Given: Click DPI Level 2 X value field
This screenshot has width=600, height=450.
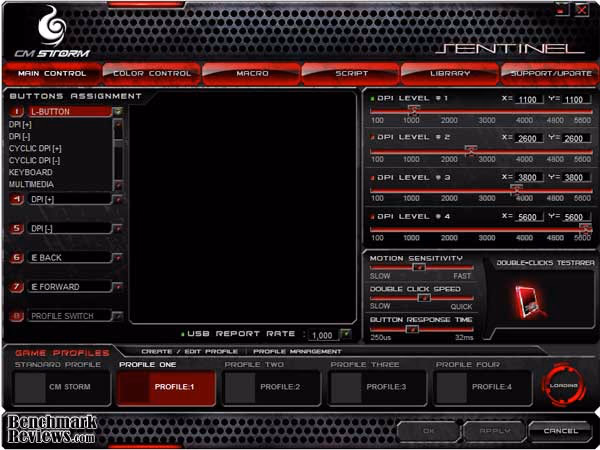Looking at the screenshot, I should click(x=528, y=139).
